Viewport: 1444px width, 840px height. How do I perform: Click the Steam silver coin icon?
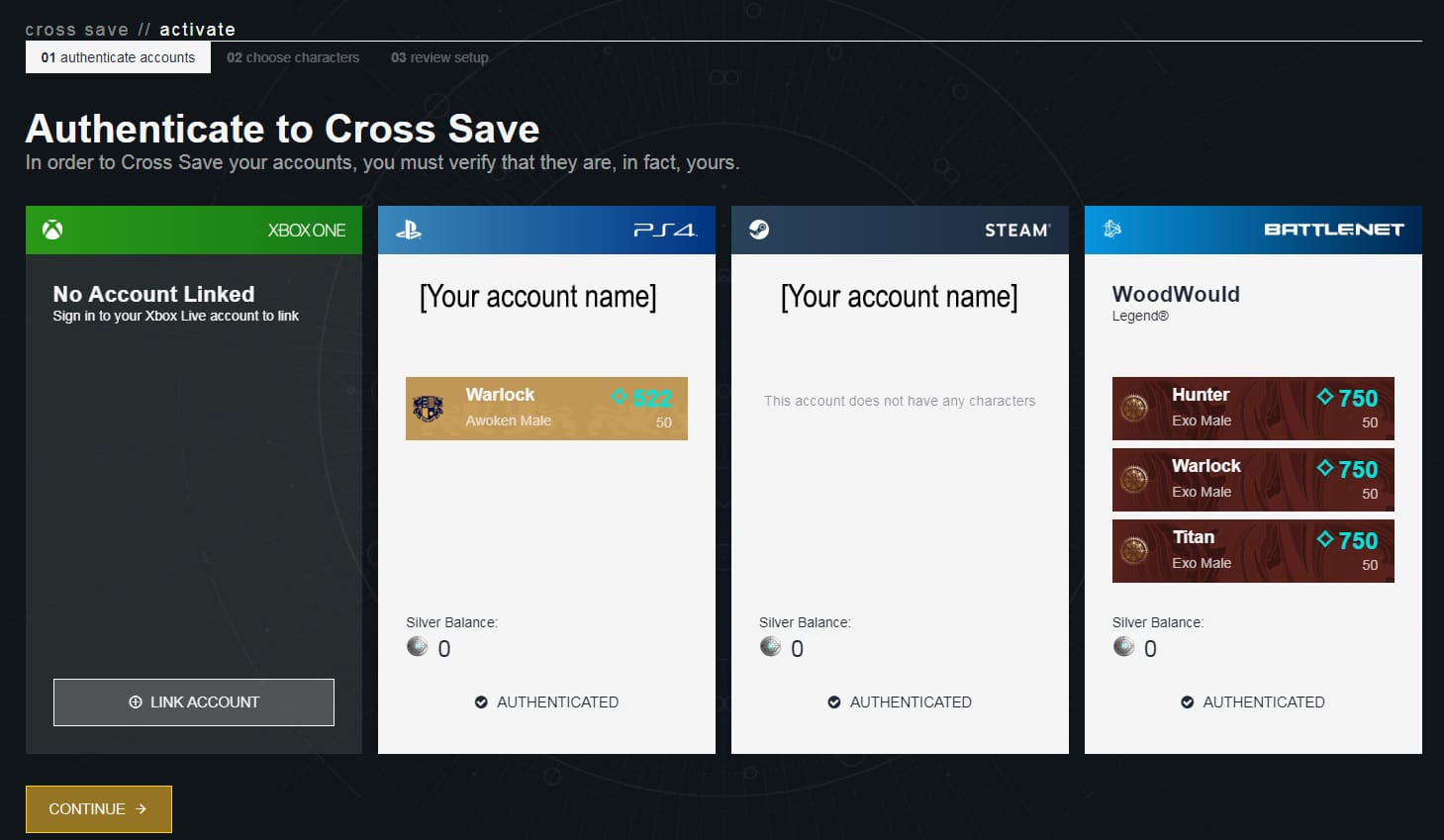click(x=770, y=647)
